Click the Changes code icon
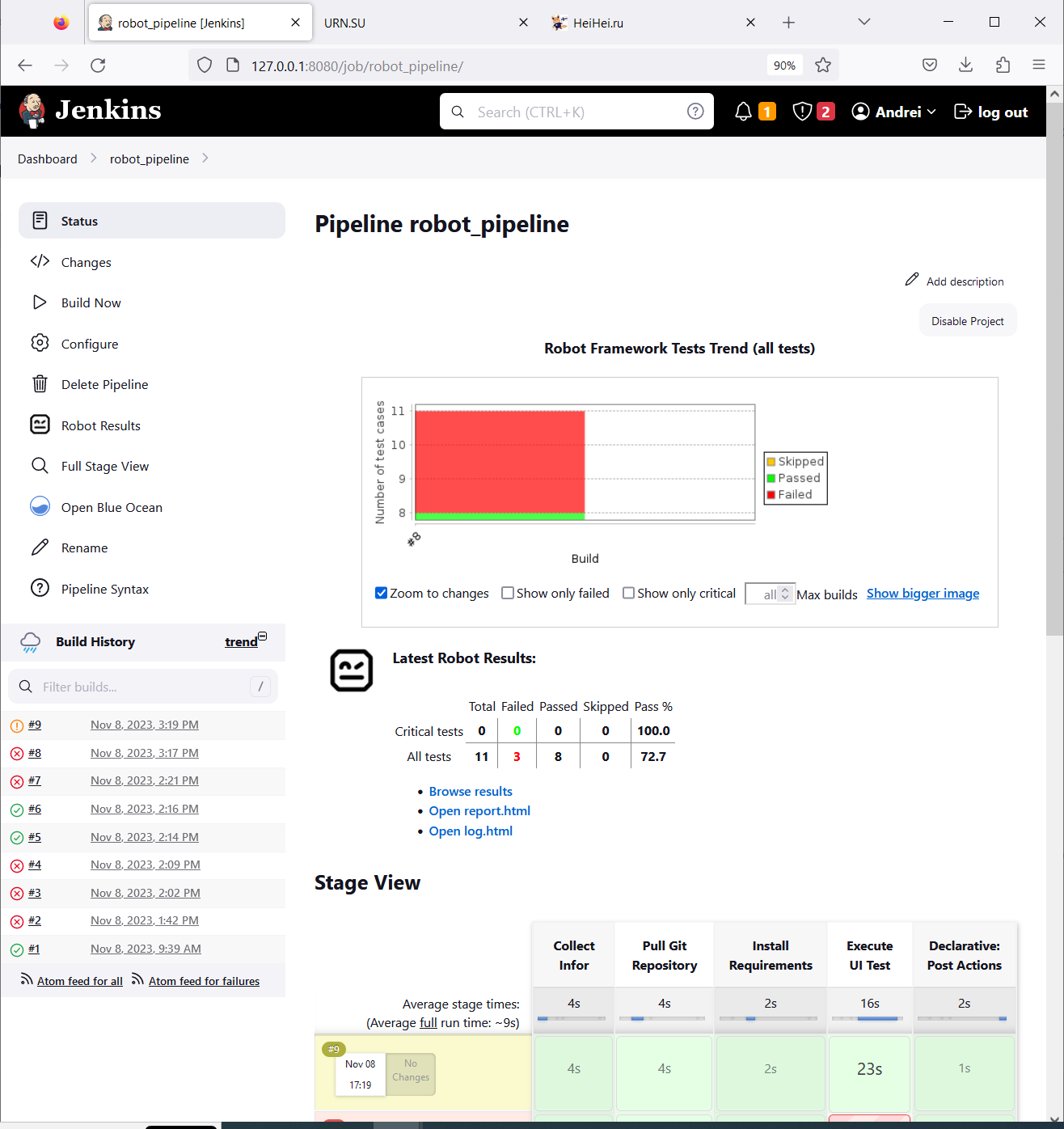This screenshot has height=1129, width=1064. (40, 261)
